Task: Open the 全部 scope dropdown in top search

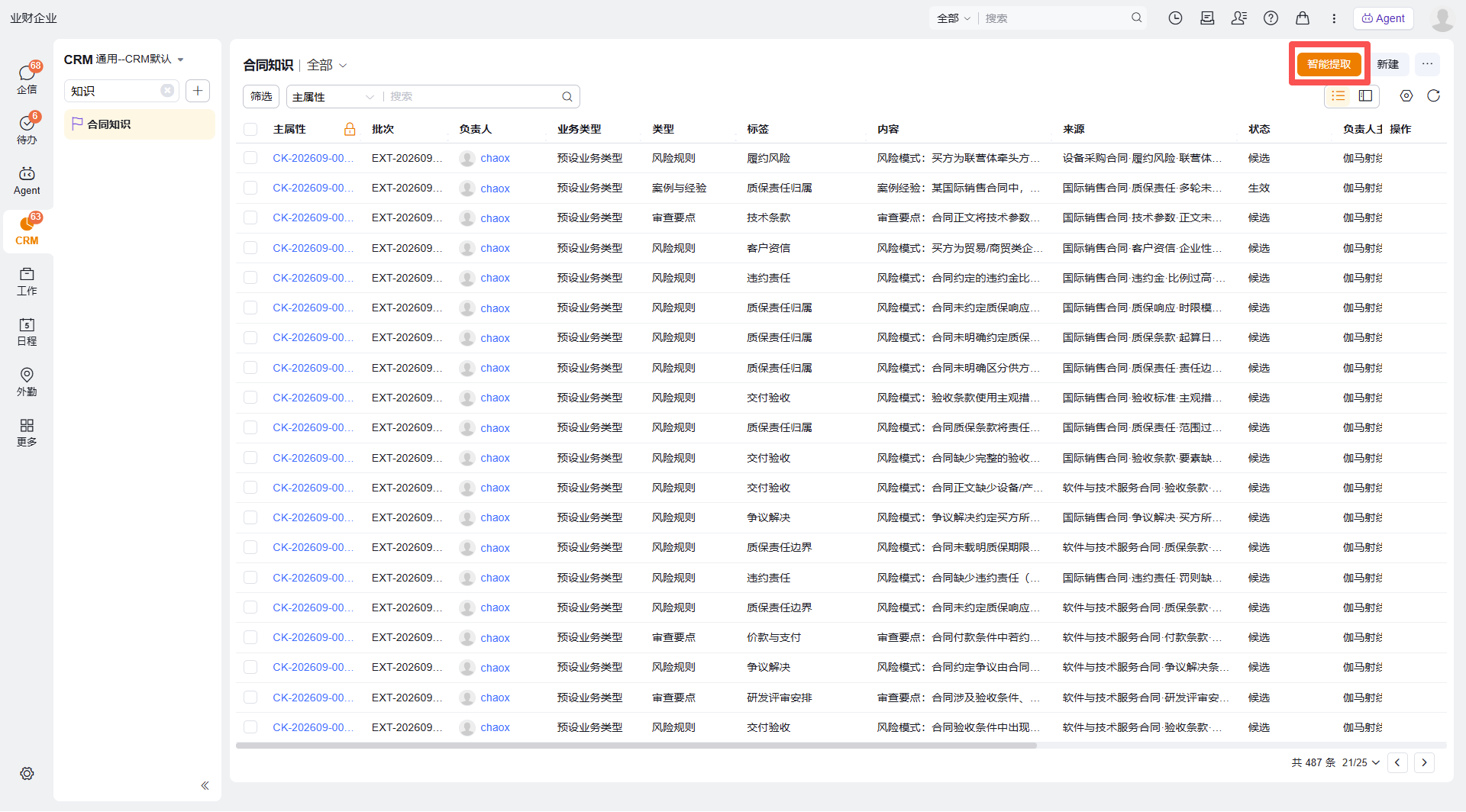Action: pyautogui.click(x=954, y=18)
